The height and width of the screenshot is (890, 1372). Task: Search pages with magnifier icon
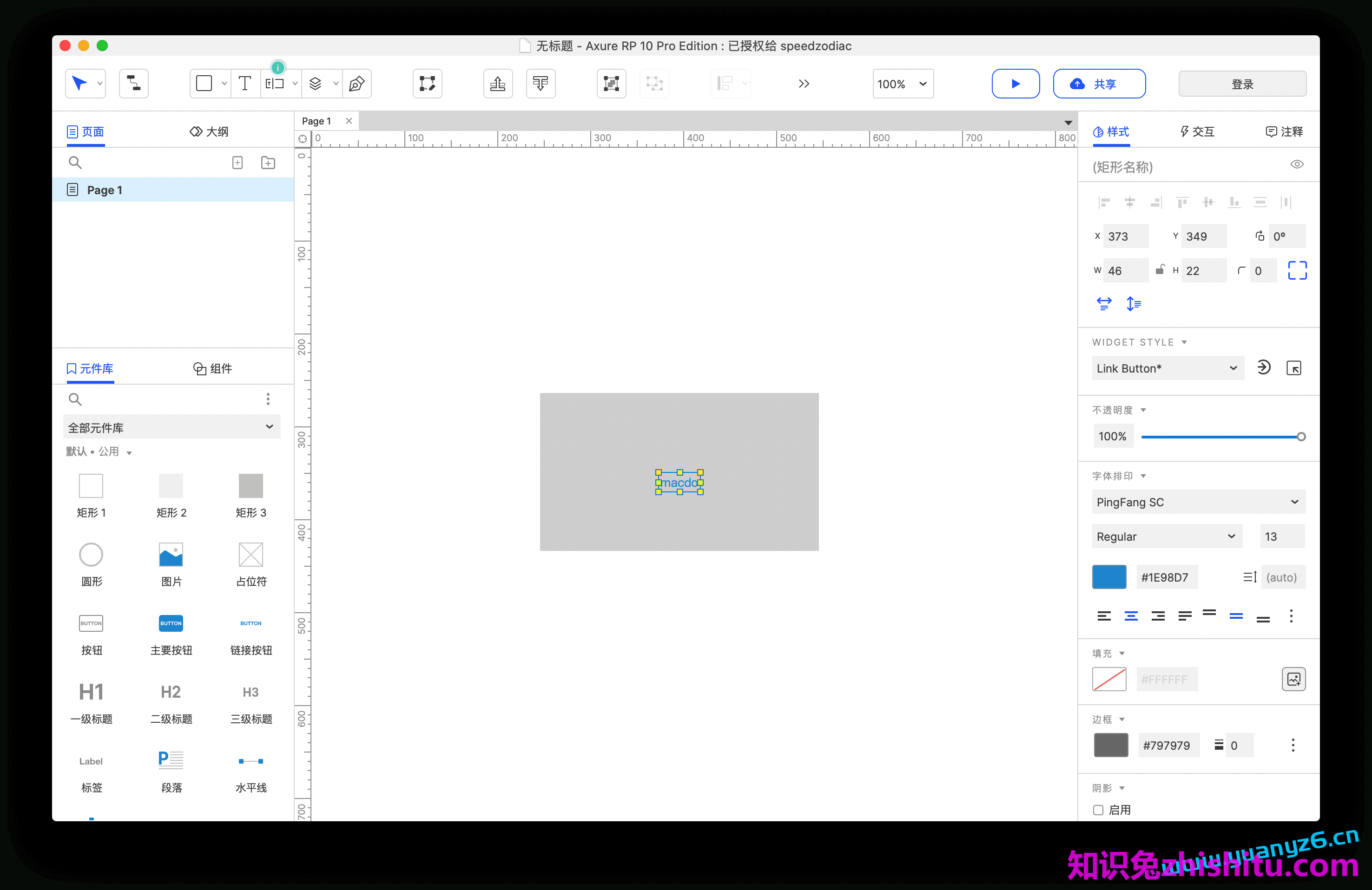coord(75,163)
